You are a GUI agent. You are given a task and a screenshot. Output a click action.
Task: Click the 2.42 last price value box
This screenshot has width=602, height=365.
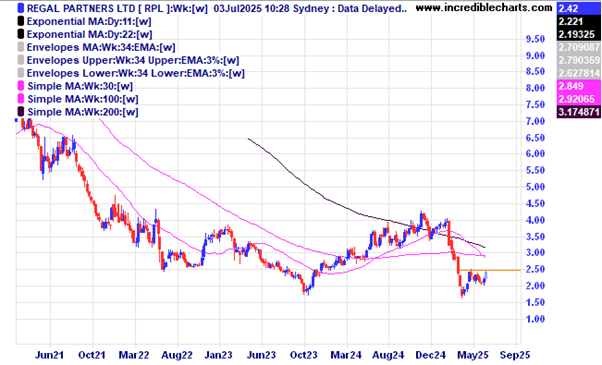[579, 8]
